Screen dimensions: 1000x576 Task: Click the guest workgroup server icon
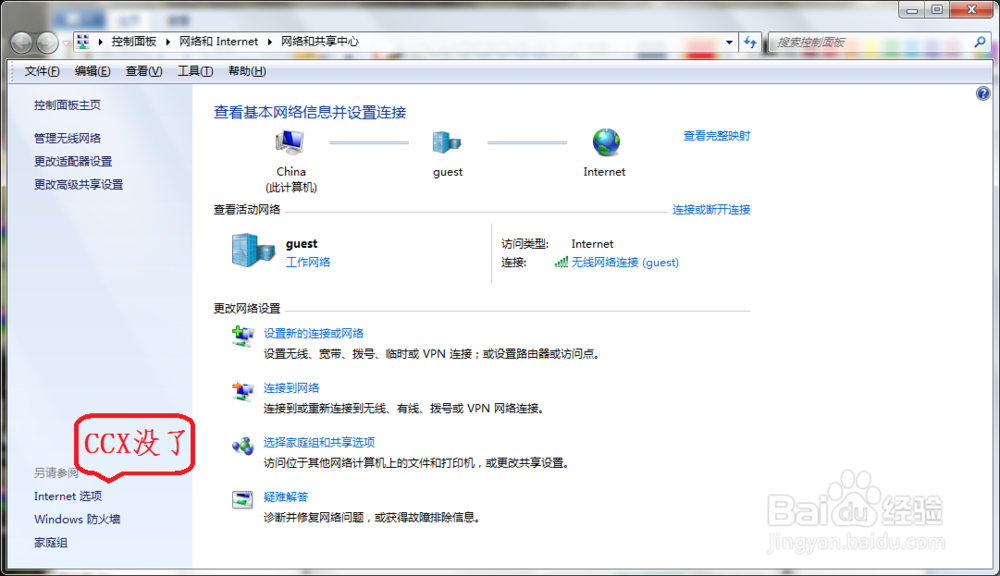point(252,249)
